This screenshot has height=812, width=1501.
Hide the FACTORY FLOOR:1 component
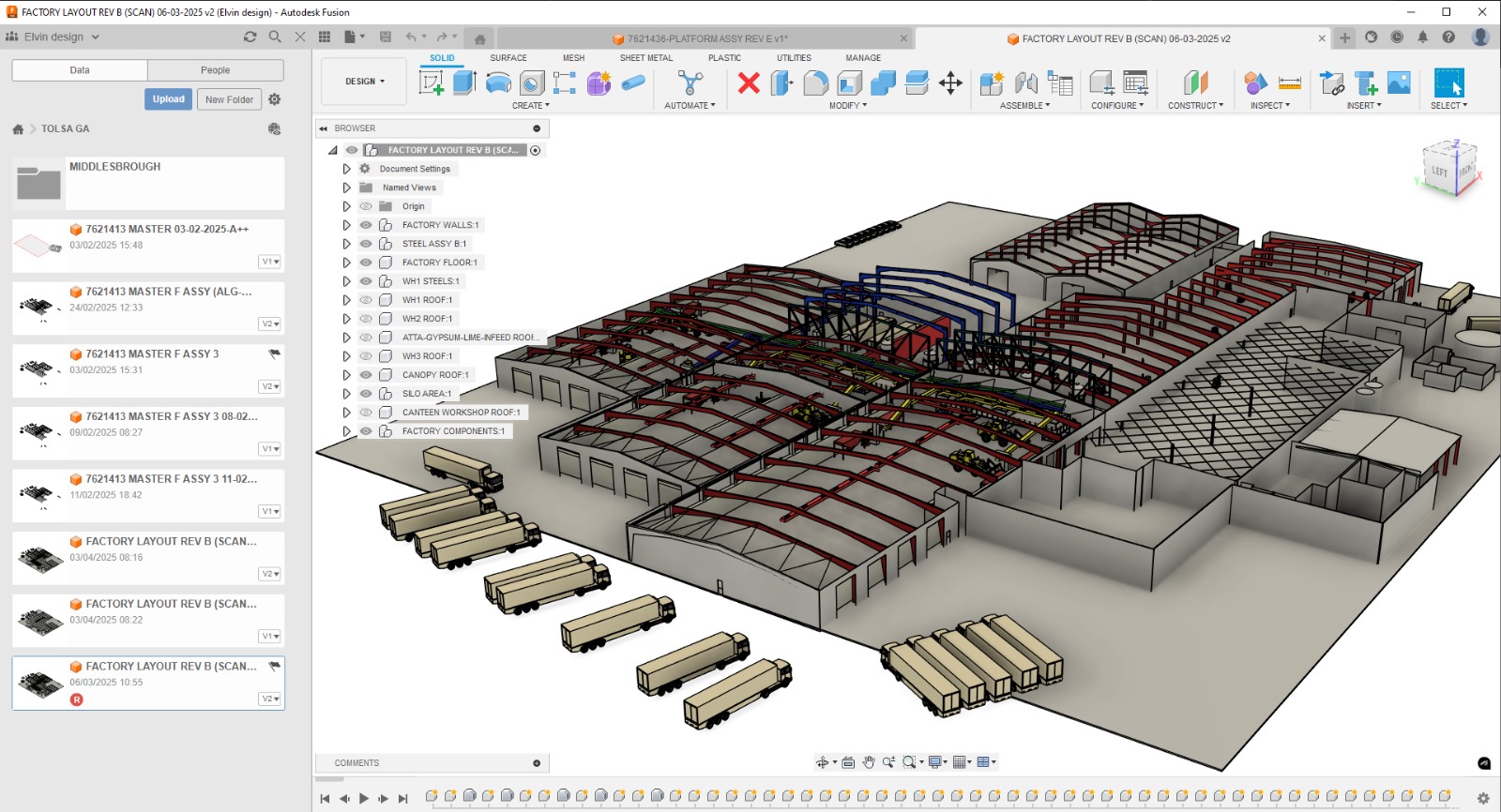[366, 263]
